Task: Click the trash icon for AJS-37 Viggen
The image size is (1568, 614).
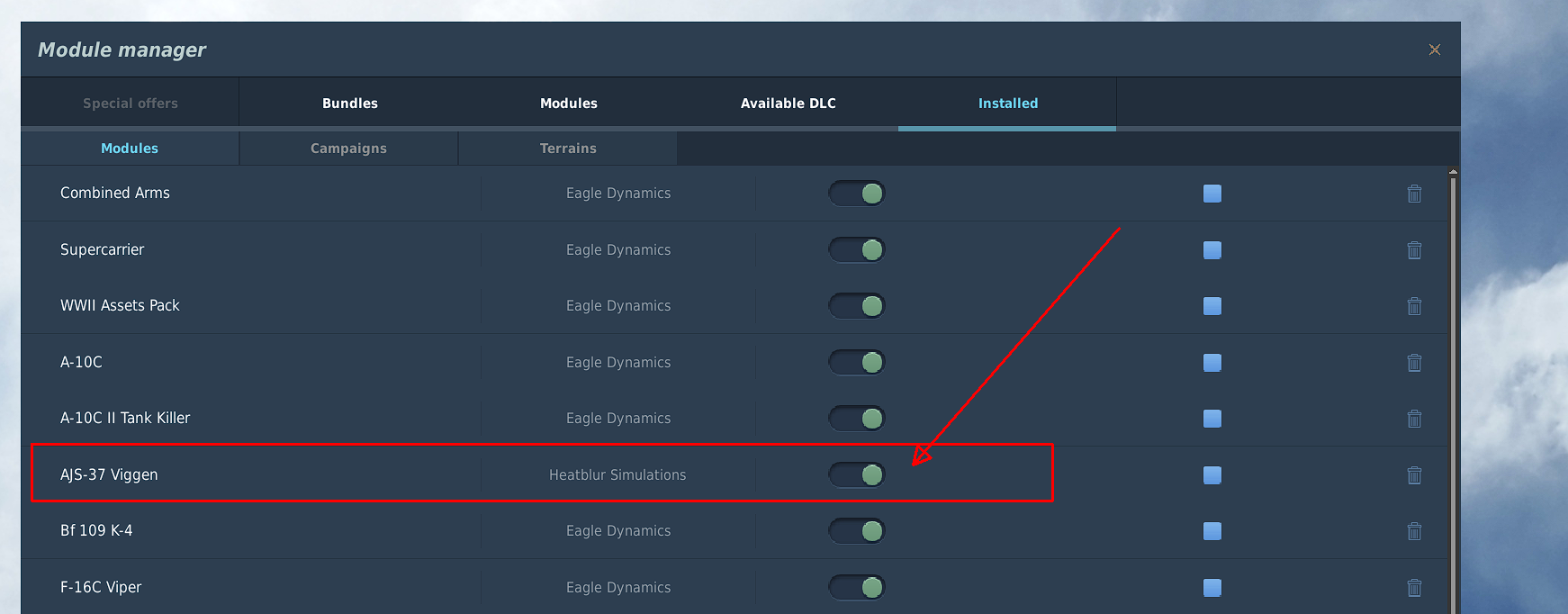Action: [x=1414, y=475]
